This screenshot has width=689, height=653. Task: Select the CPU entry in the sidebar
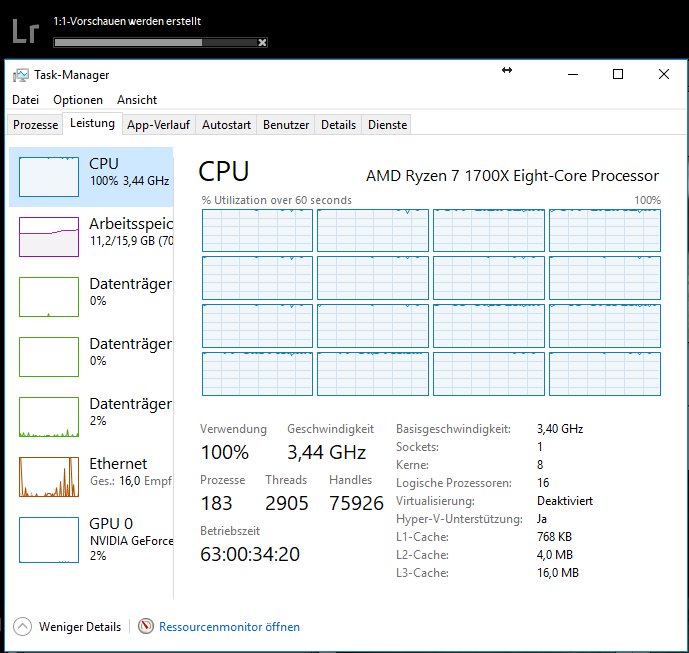click(91, 177)
